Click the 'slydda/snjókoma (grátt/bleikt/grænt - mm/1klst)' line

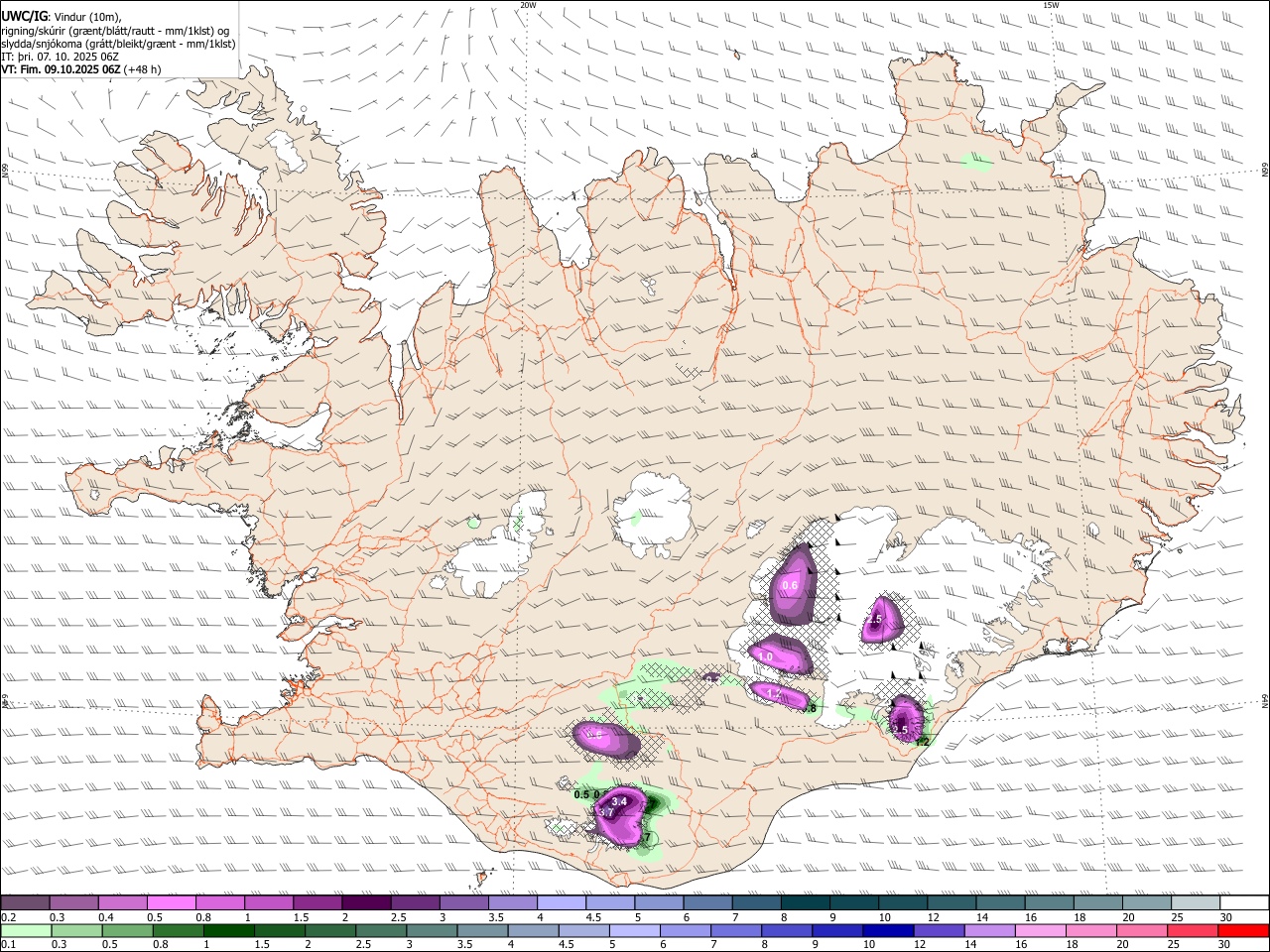click(x=118, y=44)
